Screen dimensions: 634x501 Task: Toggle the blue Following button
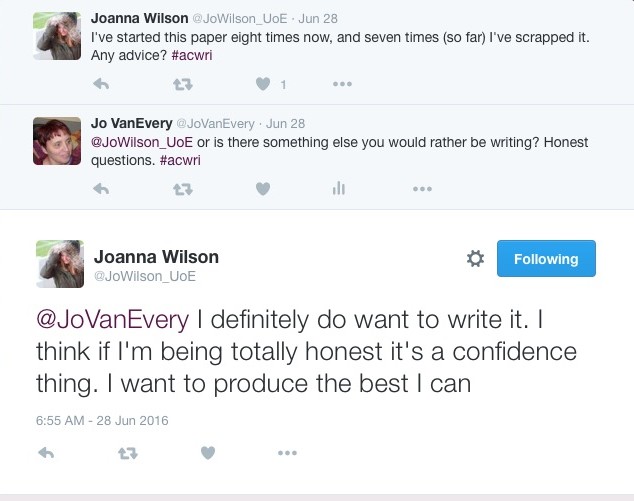(x=546, y=259)
